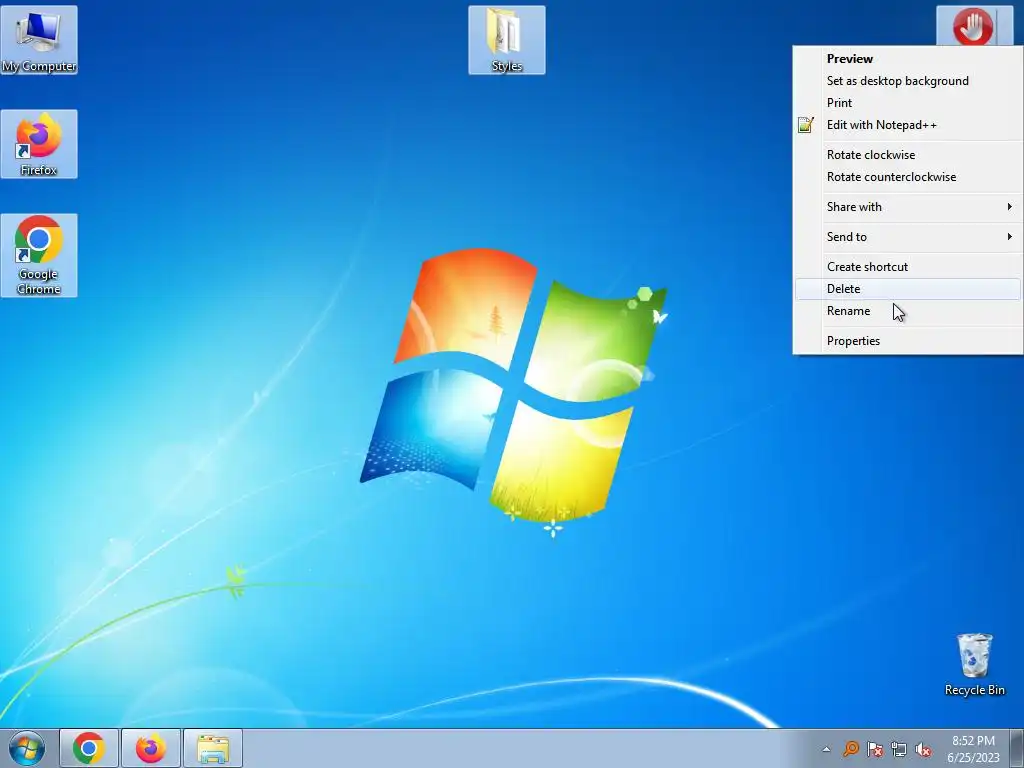Expand the Share with submenu arrow
This screenshot has width=1024, height=768.
(x=1010, y=207)
